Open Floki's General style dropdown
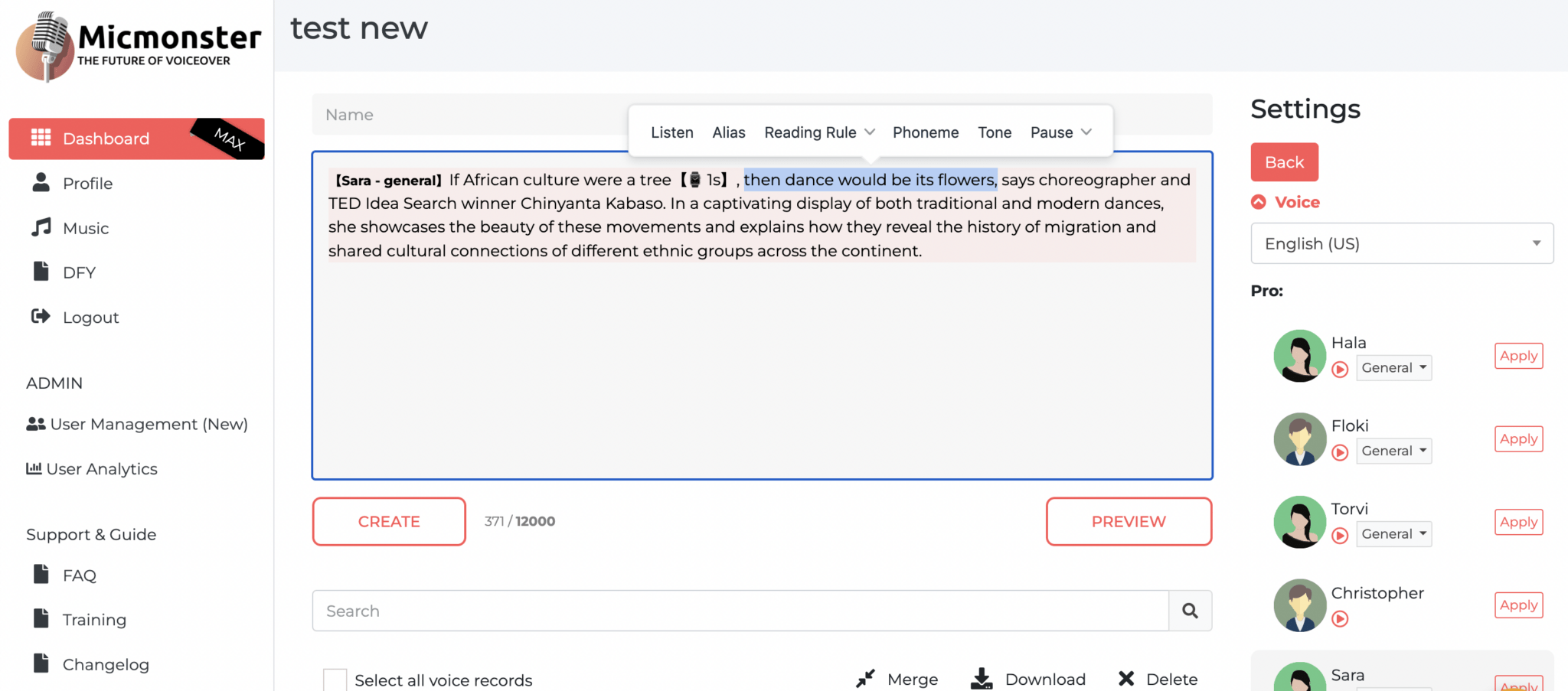Viewport: 1568px width, 691px height. coord(1393,451)
